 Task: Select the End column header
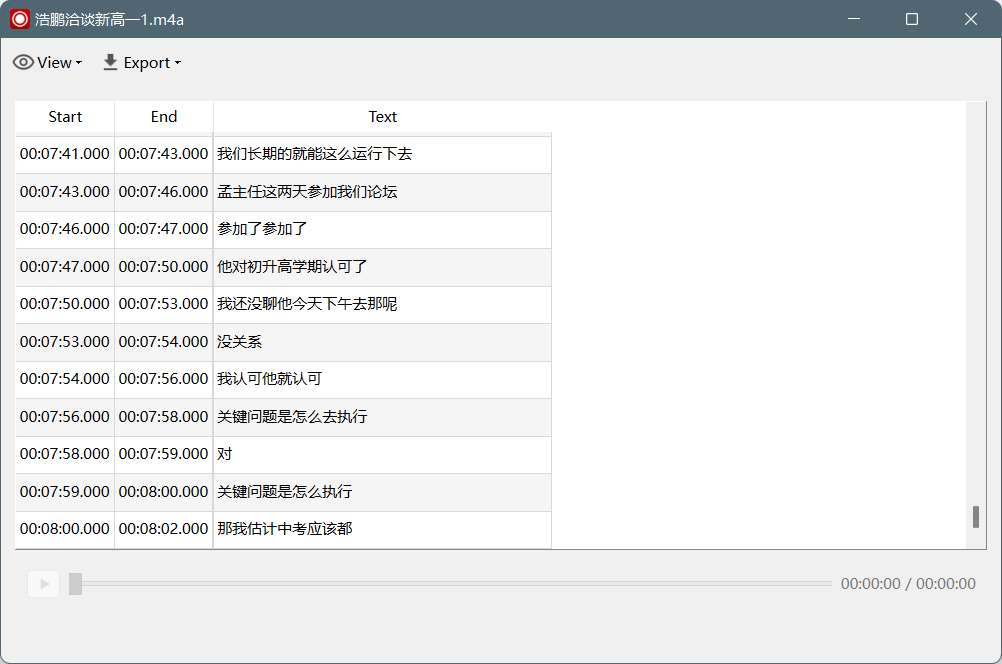pyautogui.click(x=164, y=117)
